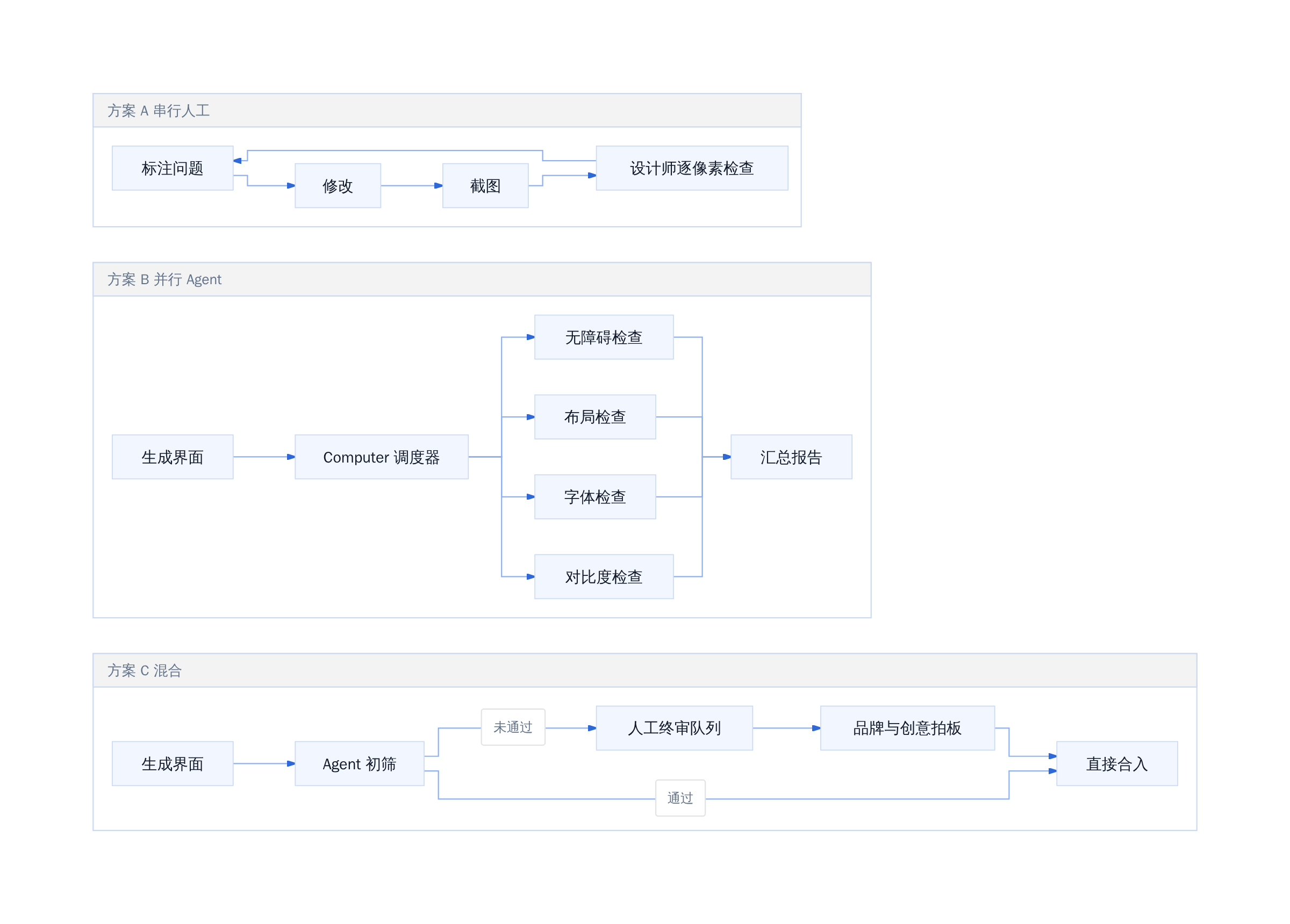
Task: Select the 品牌与创意拍板 node
Action: 907,728
